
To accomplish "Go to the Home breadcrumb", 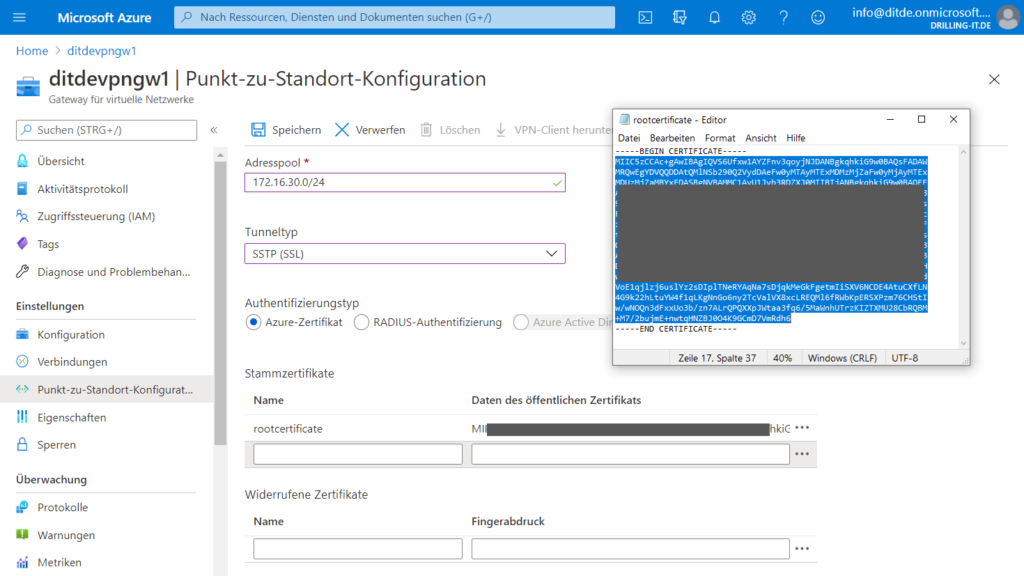I will pyautogui.click(x=32, y=51).
